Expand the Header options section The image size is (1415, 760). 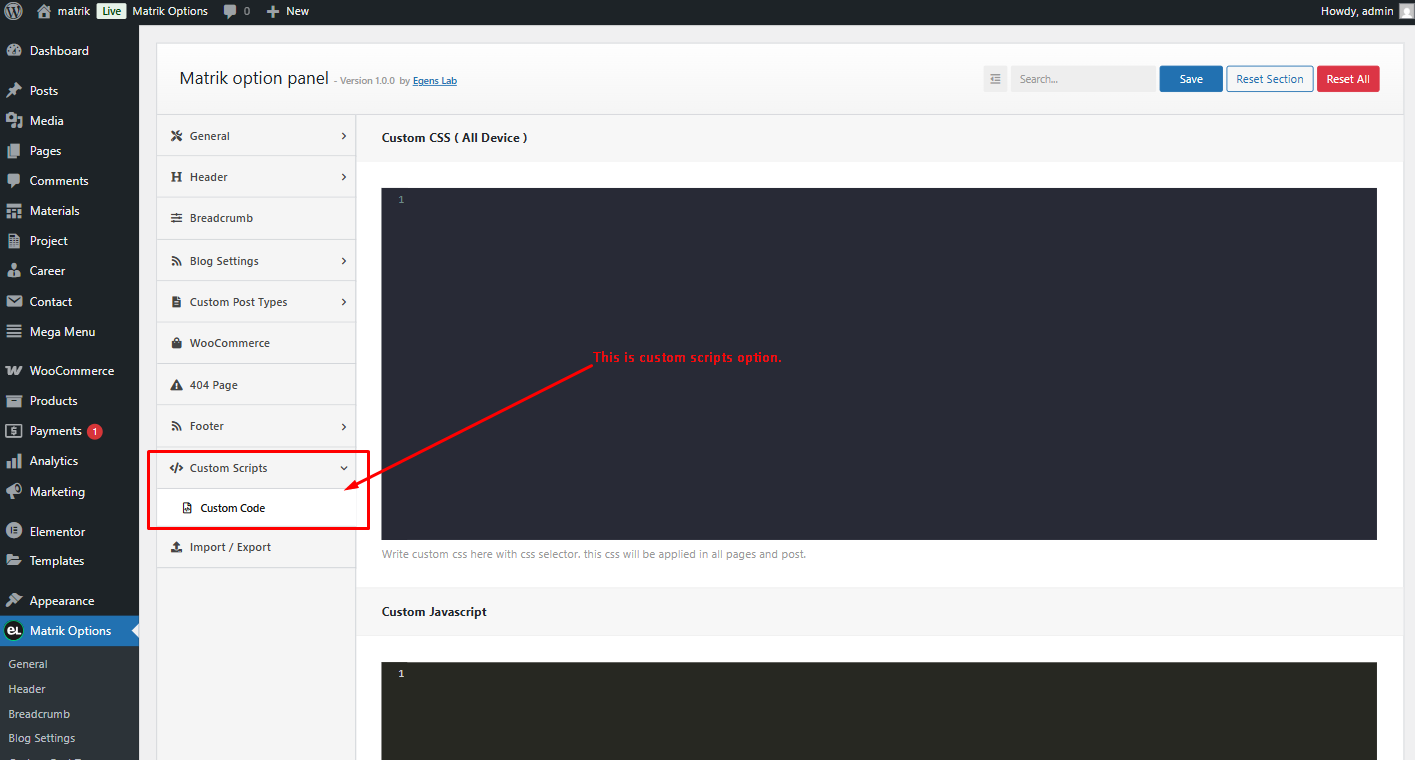tap(256, 177)
